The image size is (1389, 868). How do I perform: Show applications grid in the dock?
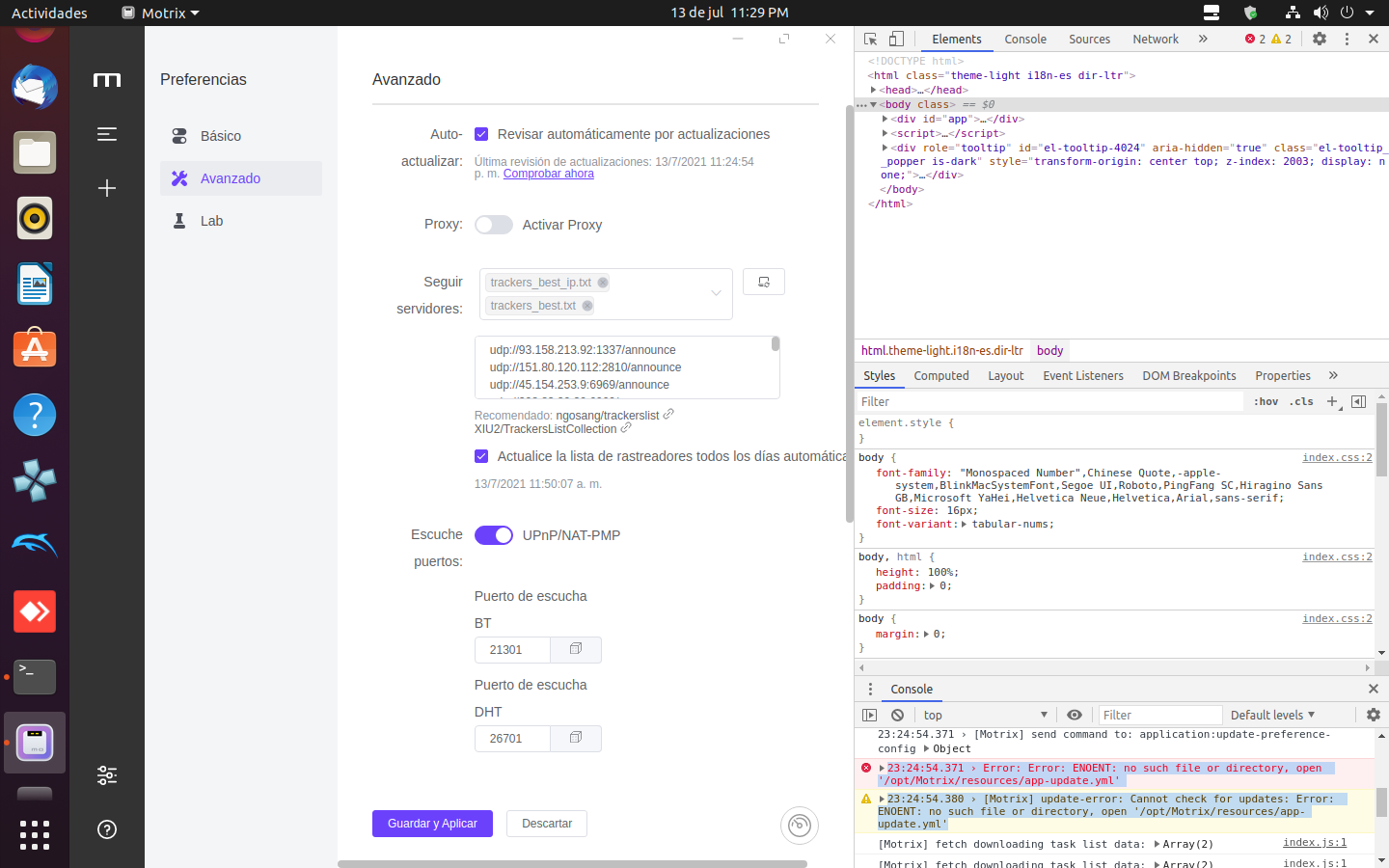point(35,835)
